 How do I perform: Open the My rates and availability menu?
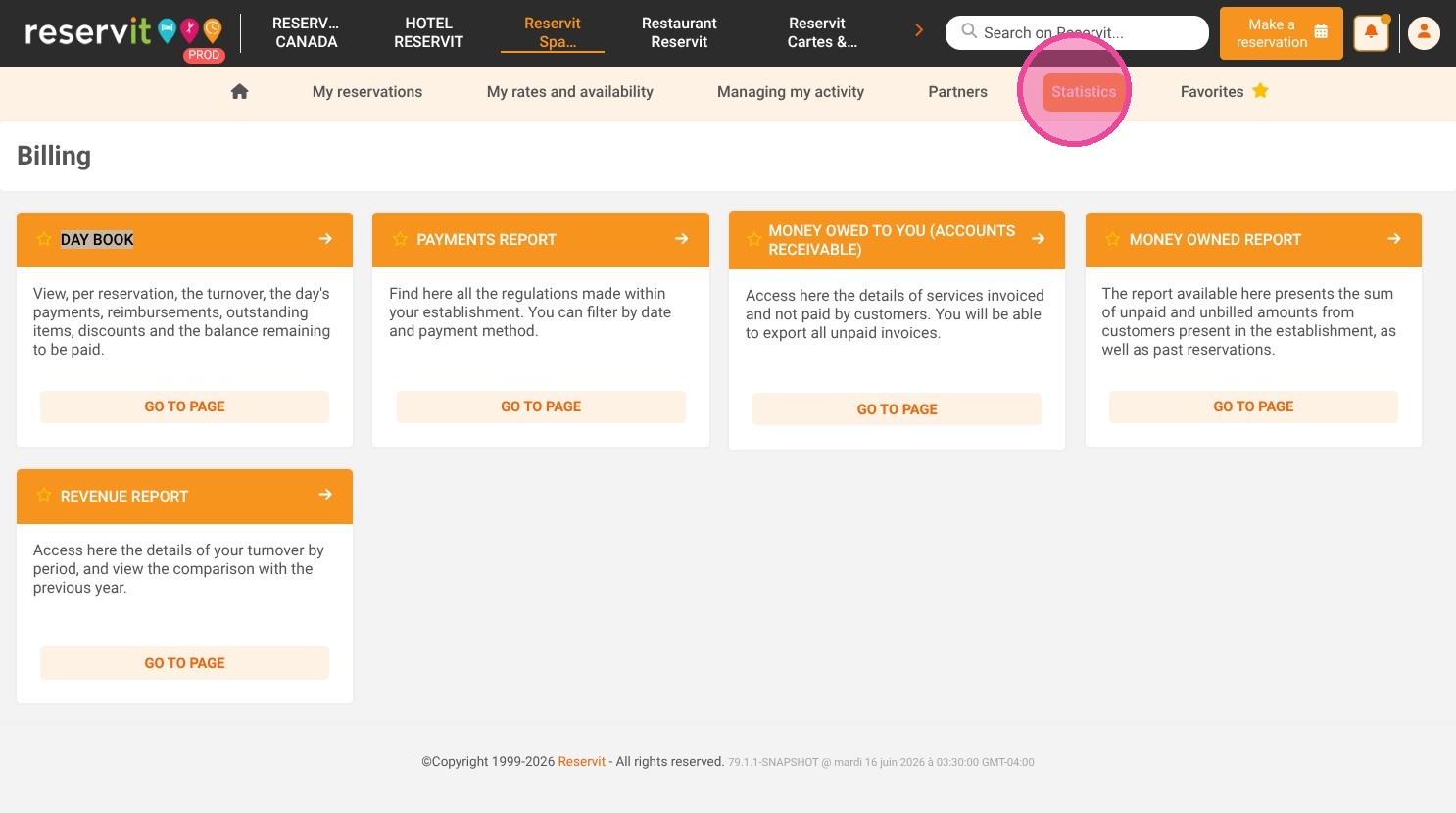[570, 92]
